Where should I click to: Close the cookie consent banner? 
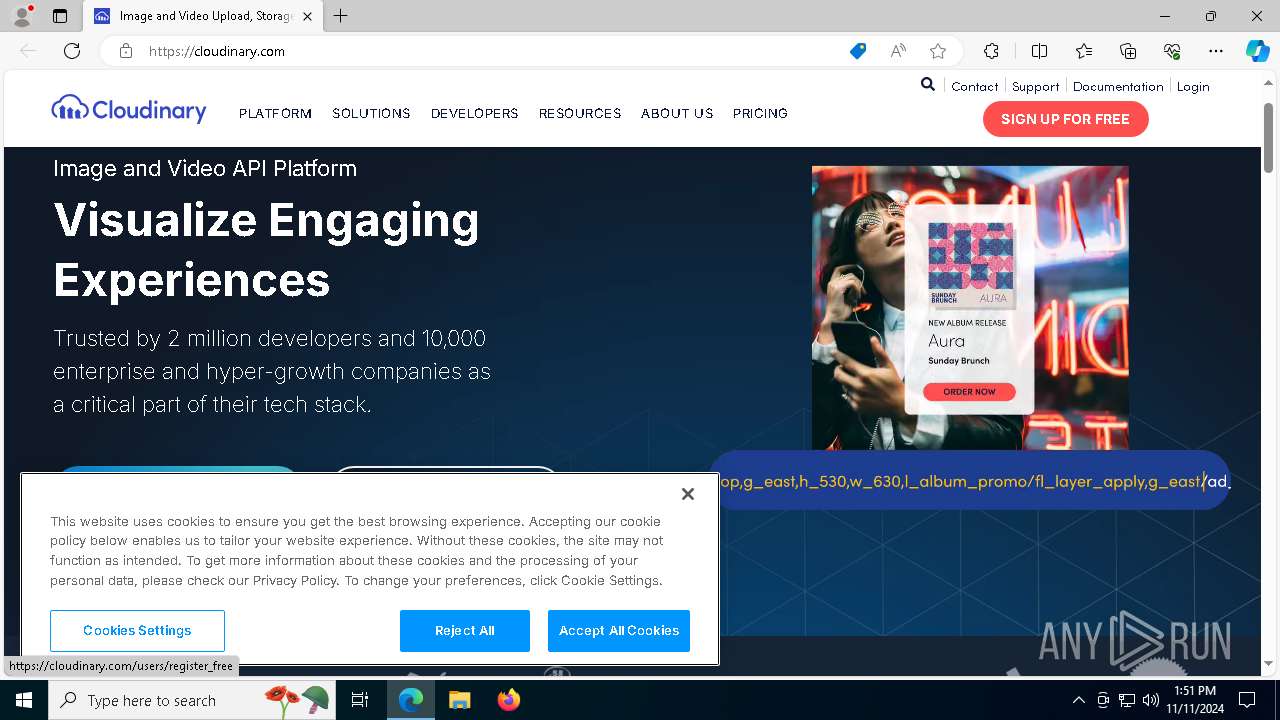(687, 494)
